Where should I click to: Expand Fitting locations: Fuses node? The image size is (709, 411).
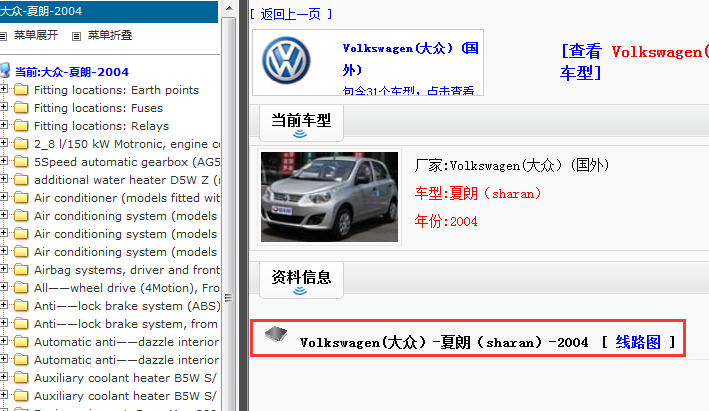[x=4, y=107]
